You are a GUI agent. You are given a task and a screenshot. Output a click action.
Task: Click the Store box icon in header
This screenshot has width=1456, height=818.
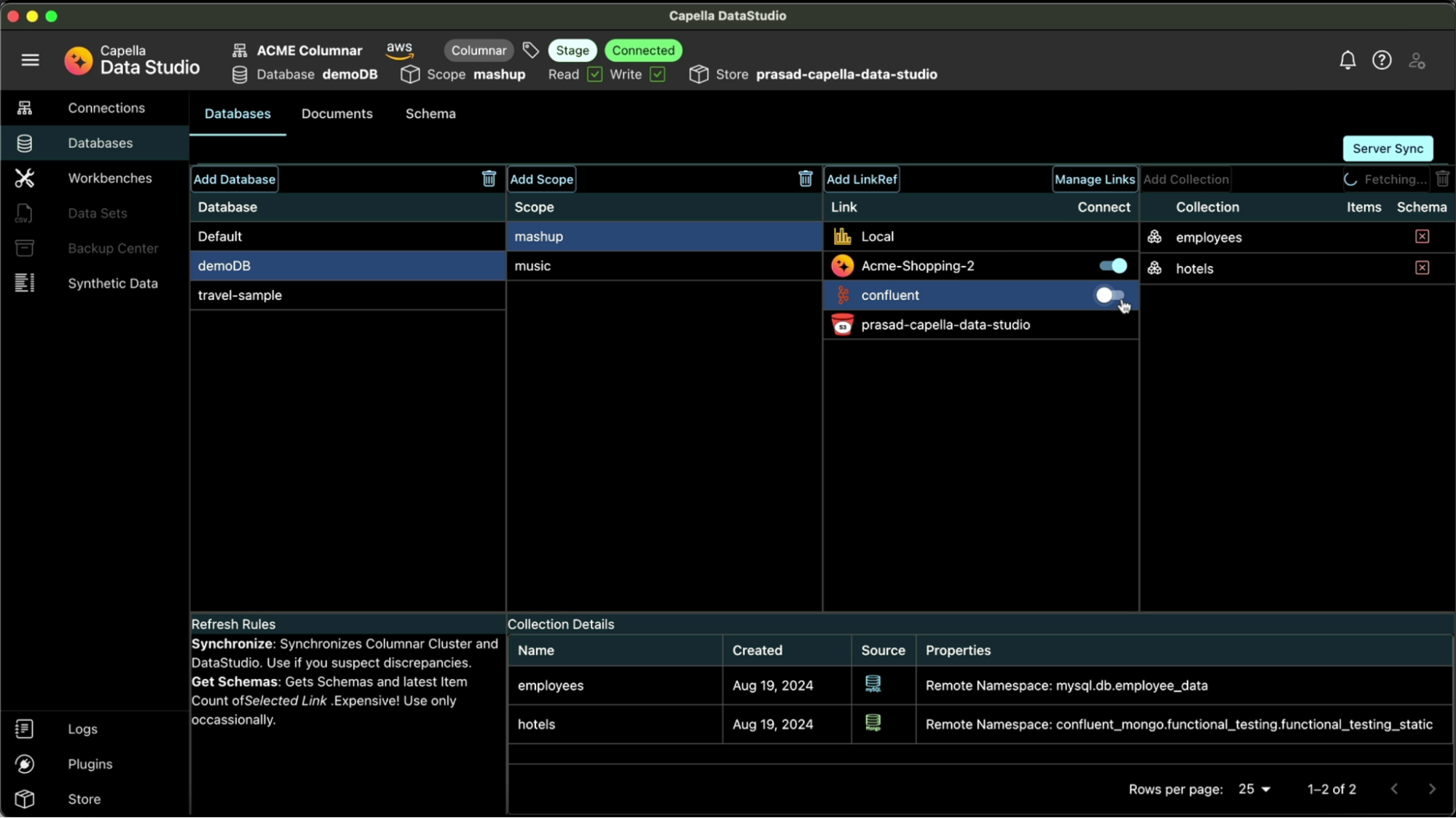(699, 74)
